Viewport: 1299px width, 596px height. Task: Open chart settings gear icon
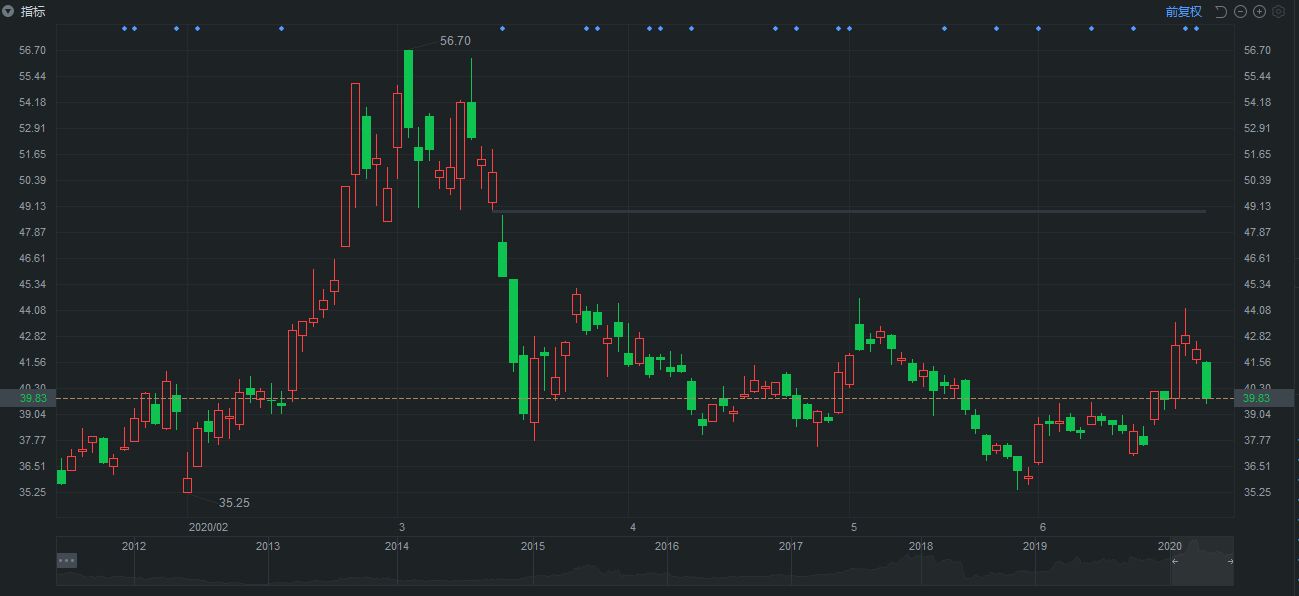point(1278,12)
